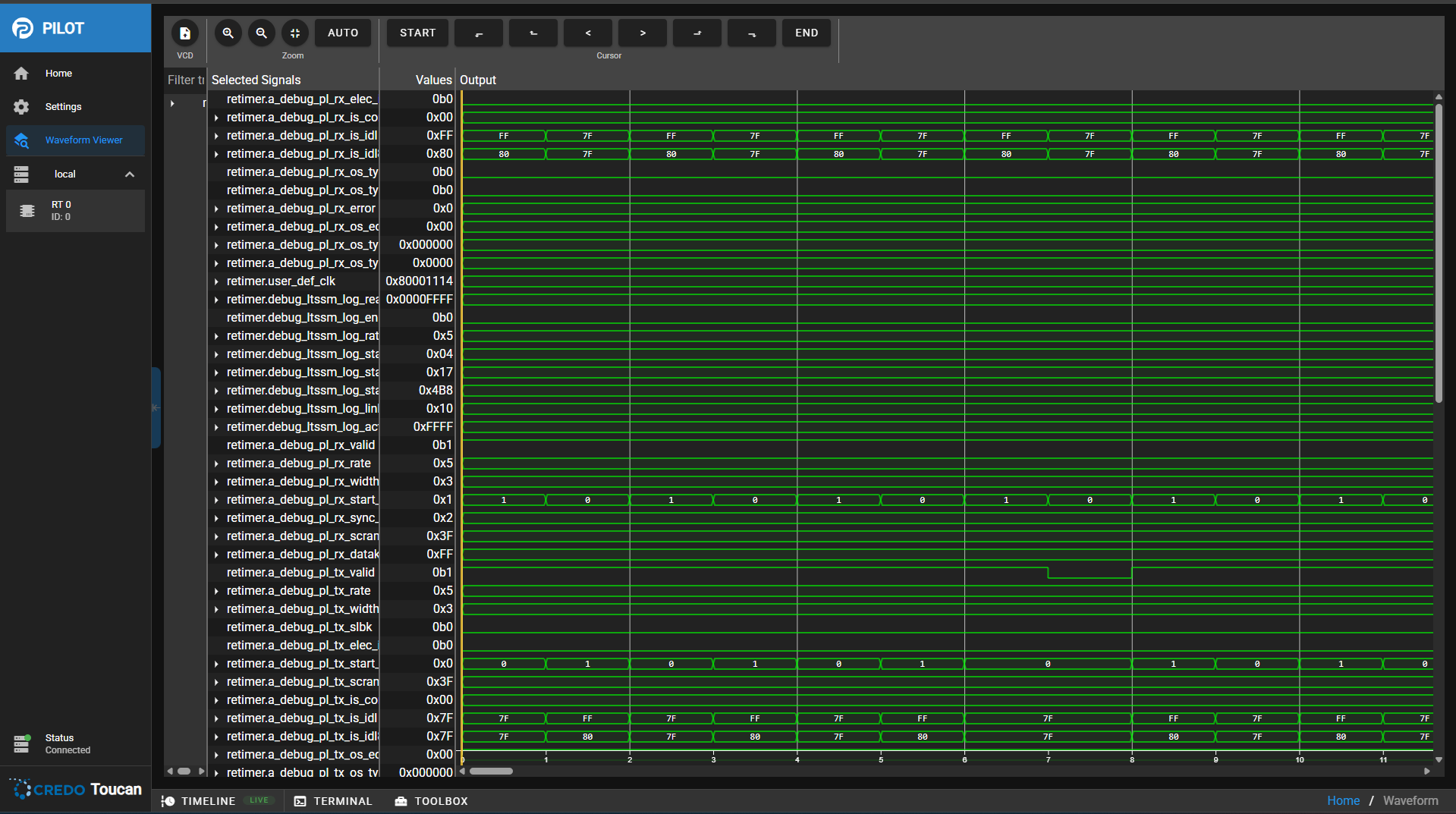Viewport: 1456px width, 814px height.
Task: Click the VCD file upload icon
Action: 184,33
